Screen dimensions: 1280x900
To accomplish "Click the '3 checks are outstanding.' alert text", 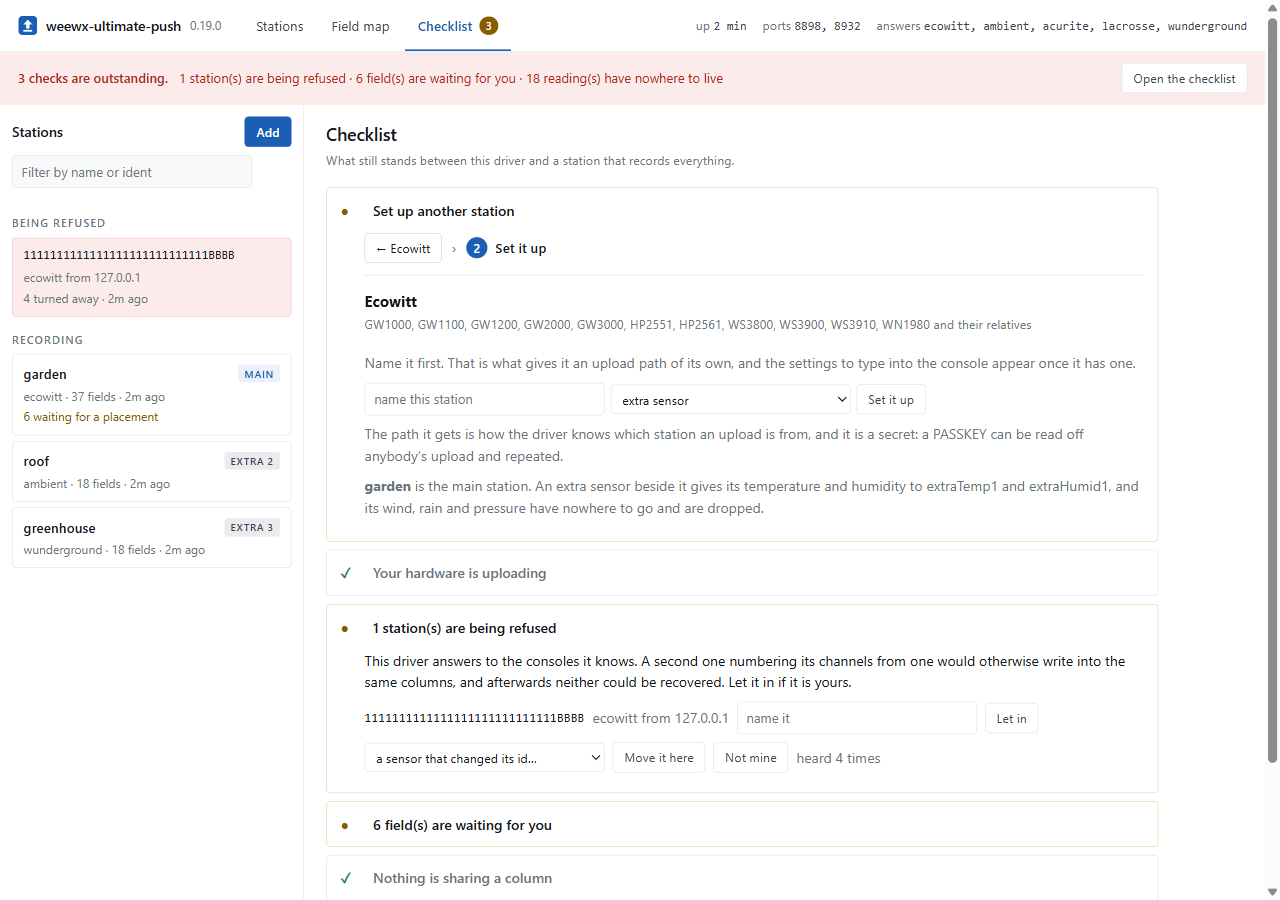I will point(93,79).
